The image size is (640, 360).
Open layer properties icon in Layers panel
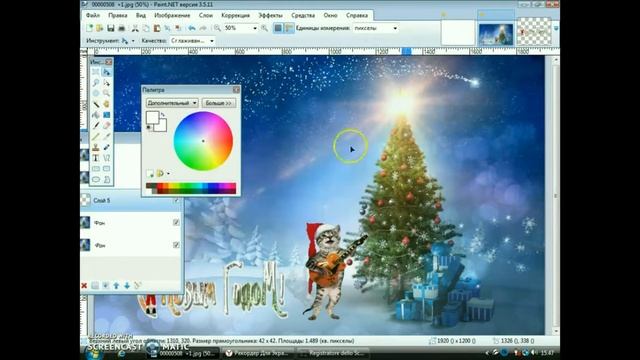coord(138,286)
